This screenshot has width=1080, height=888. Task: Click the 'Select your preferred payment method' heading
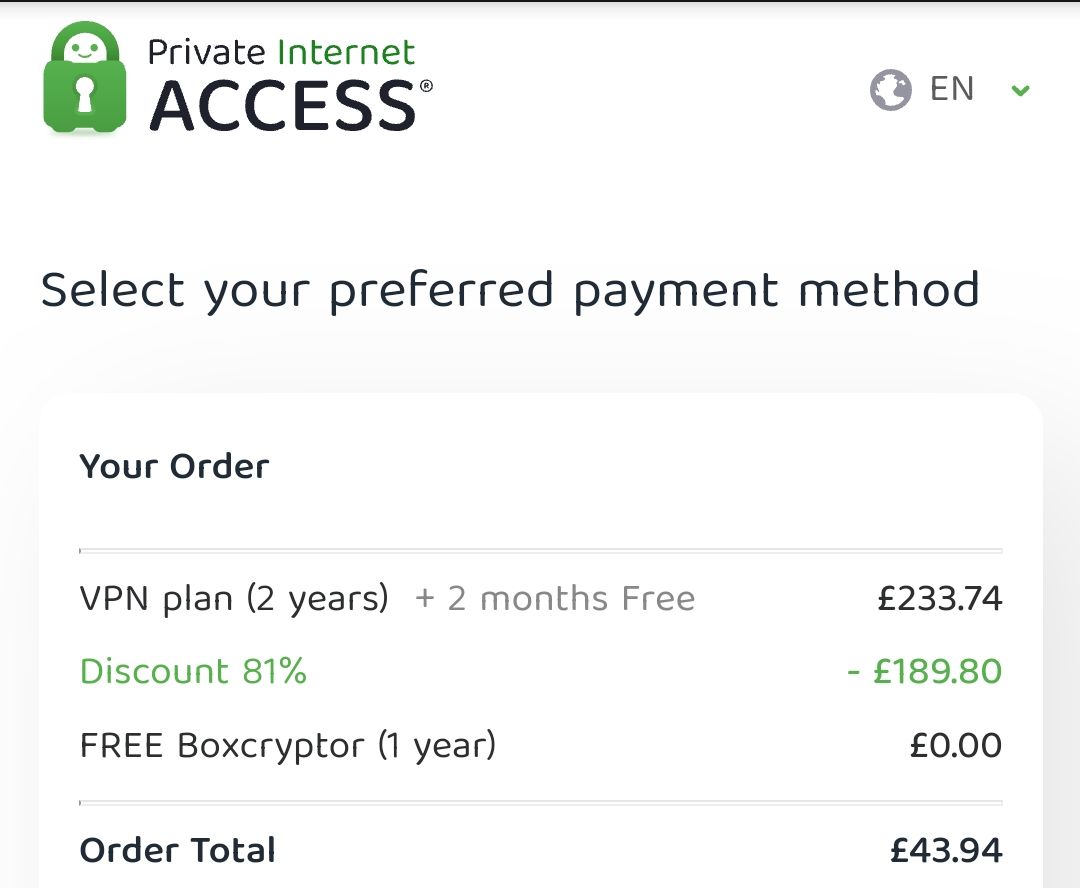pos(510,291)
